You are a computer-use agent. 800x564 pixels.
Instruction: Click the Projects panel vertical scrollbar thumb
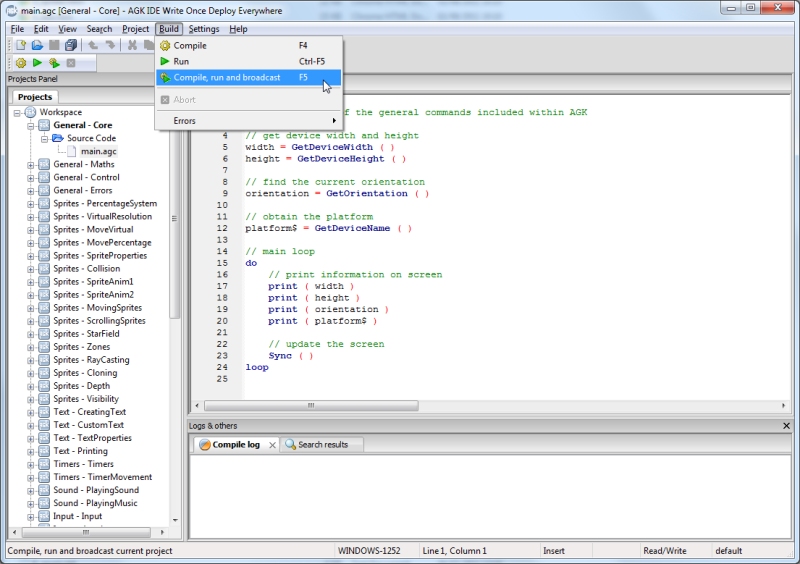[174, 218]
